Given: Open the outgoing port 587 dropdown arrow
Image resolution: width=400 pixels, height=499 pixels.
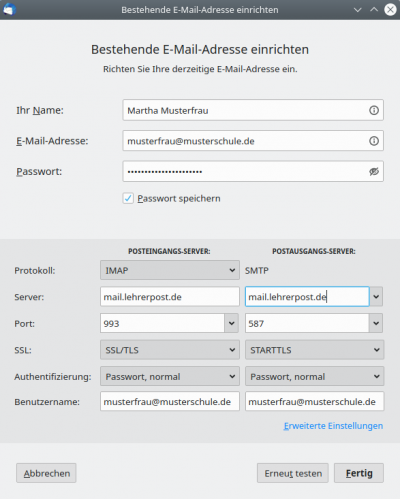Looking at the screenshot, I should tap(376, 323).
